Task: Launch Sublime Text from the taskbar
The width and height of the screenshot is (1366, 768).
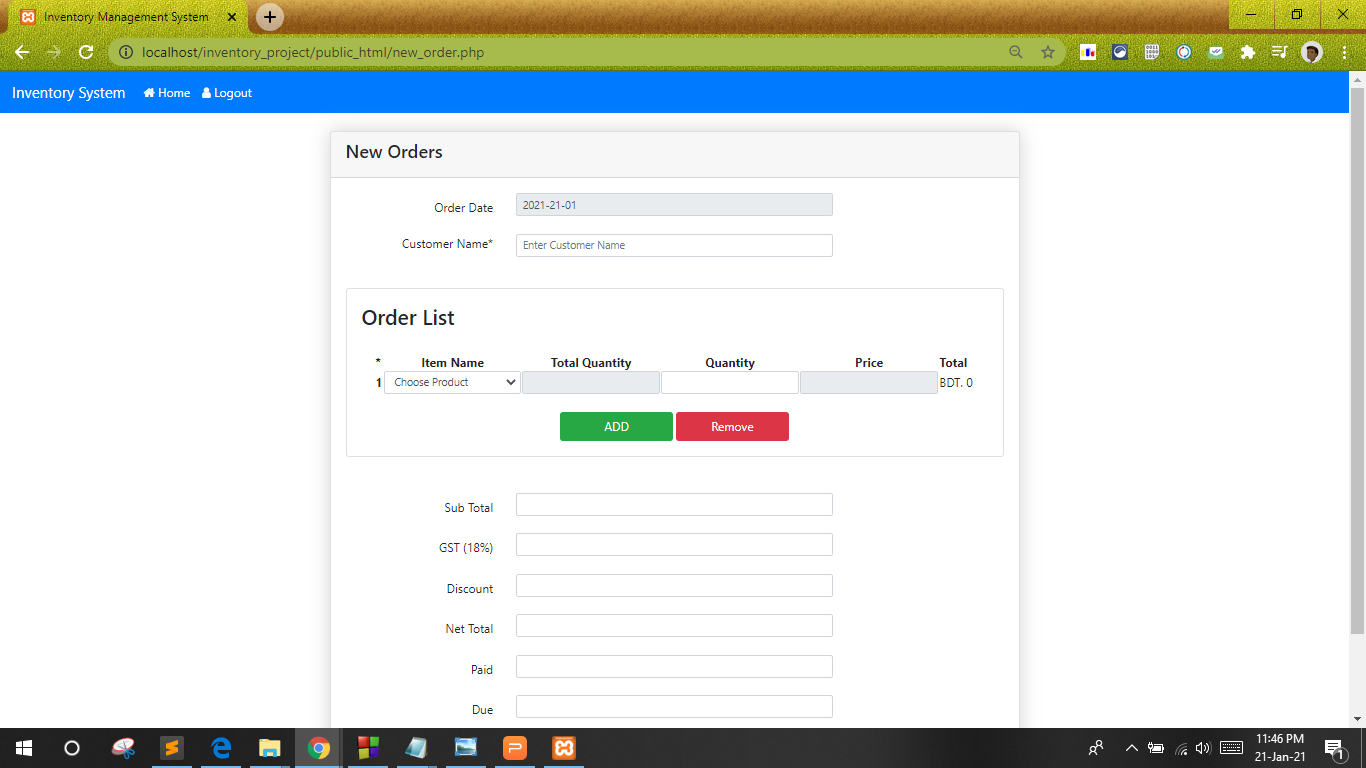Action: tap(171, 747)
